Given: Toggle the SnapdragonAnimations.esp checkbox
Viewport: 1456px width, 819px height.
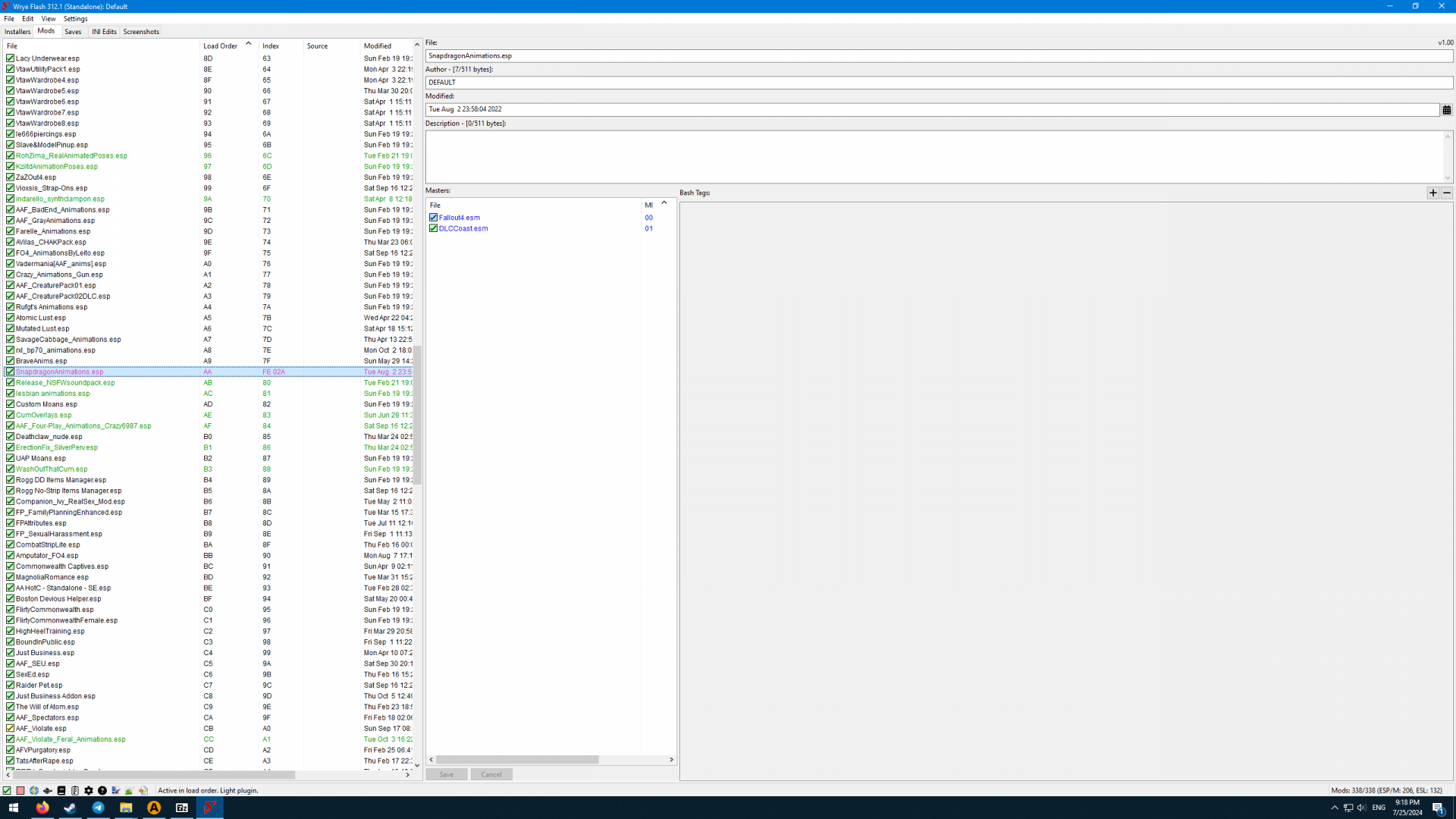Looking at the screenshot, I should coord(11,372).
